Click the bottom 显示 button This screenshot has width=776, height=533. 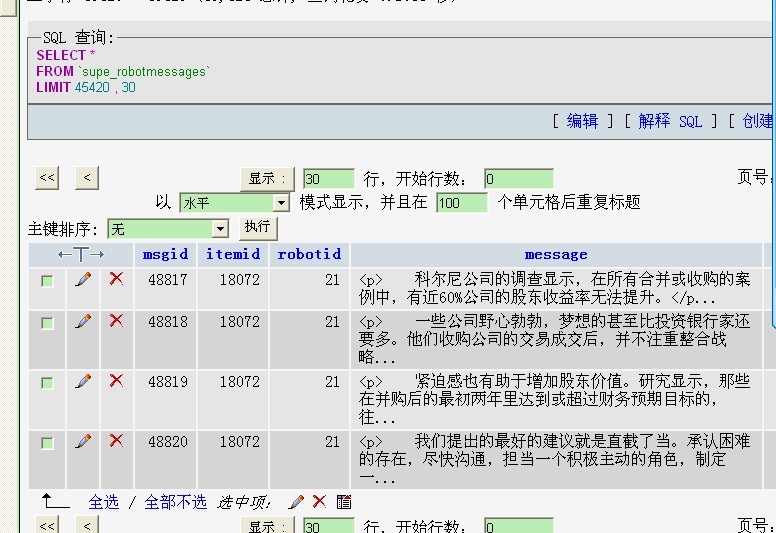pyautogui.click(x=267, y=526)
